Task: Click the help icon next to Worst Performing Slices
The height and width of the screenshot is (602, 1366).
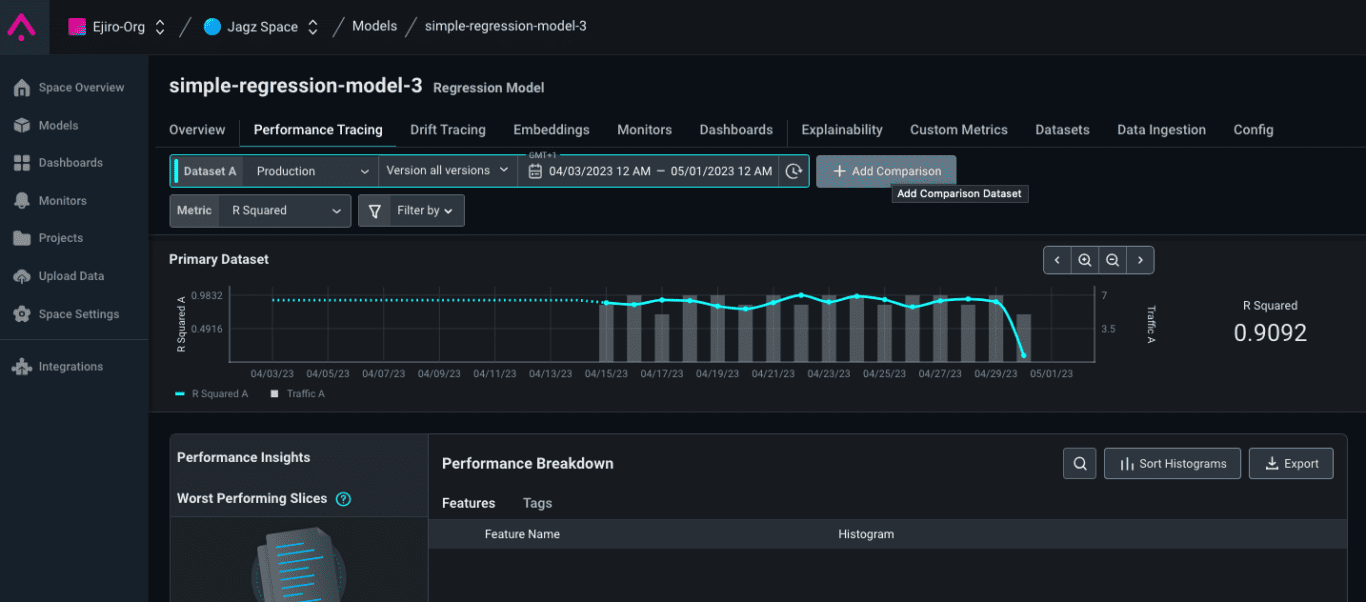Action: (343, 498)
